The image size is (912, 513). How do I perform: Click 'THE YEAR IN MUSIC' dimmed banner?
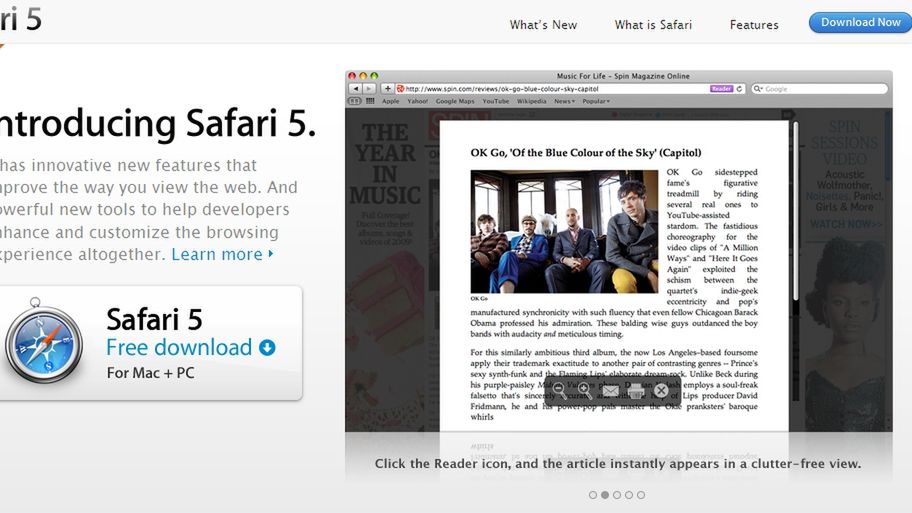pos(385,164)
